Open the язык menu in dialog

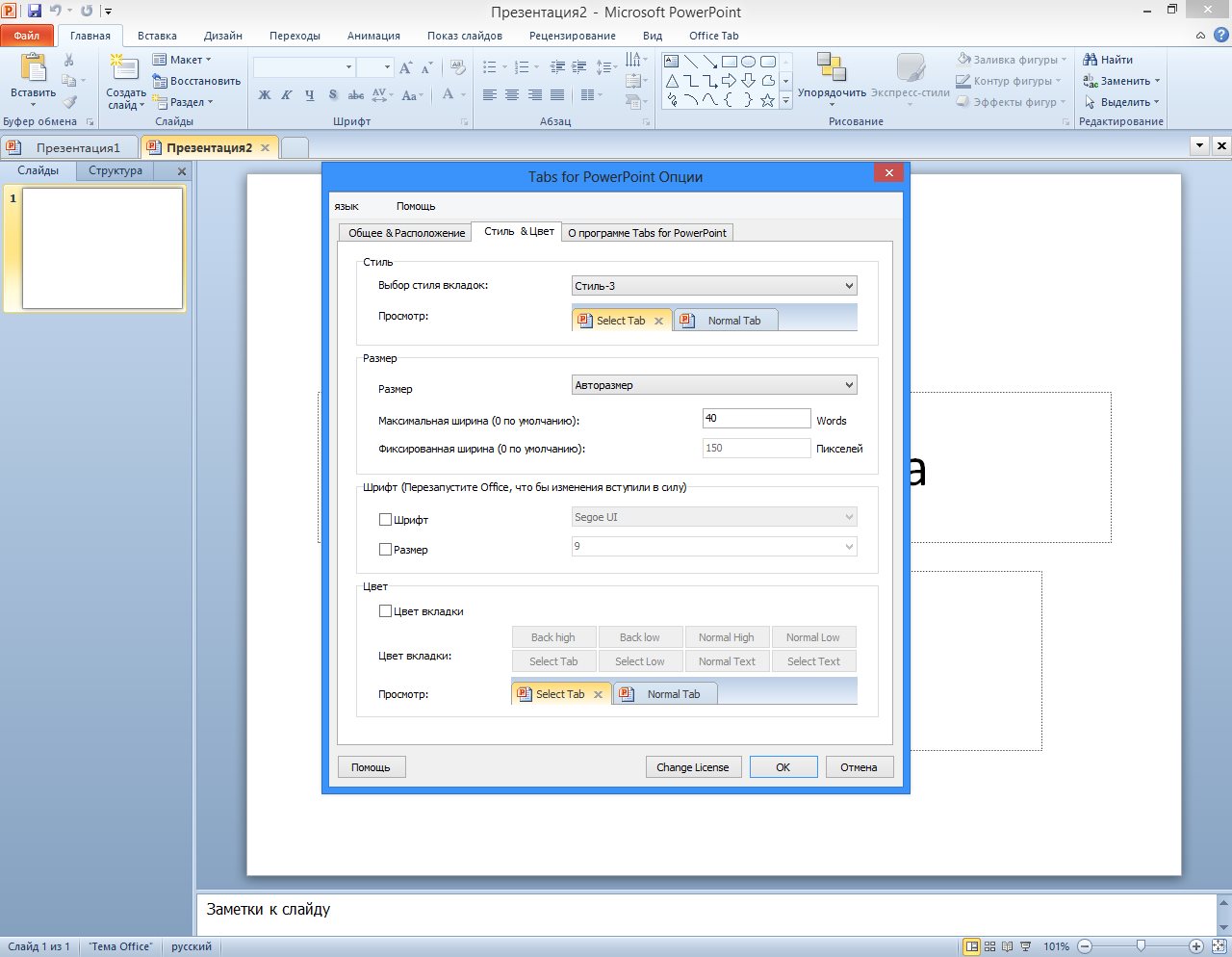(x=346, y=206)
